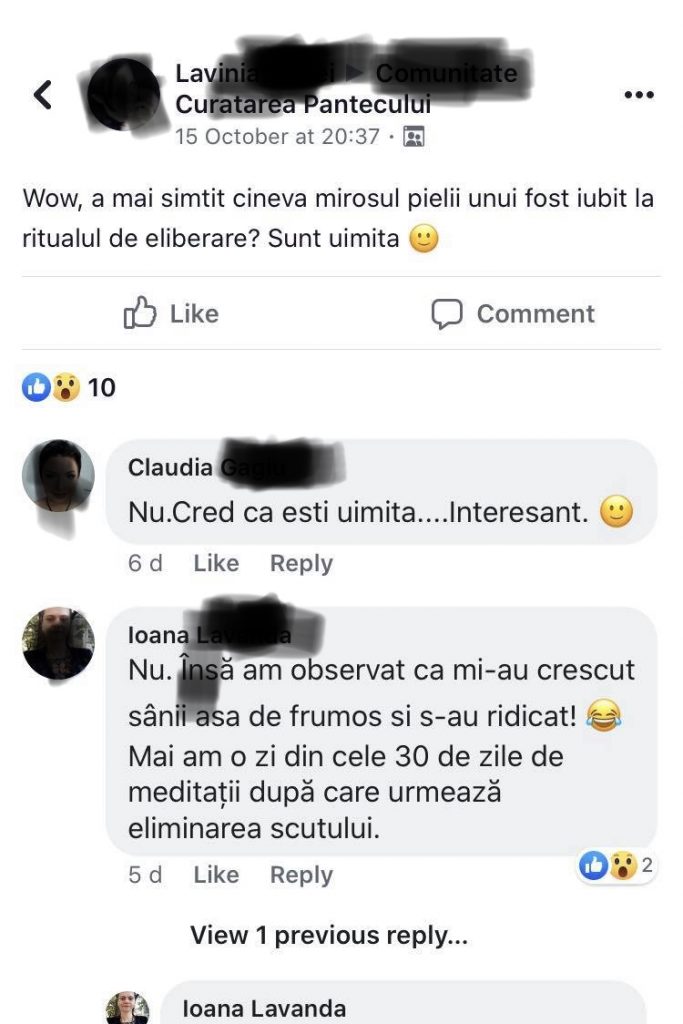Open the post author's profile picture
The image size is (683, 1024).
click(x=123, y=94)
